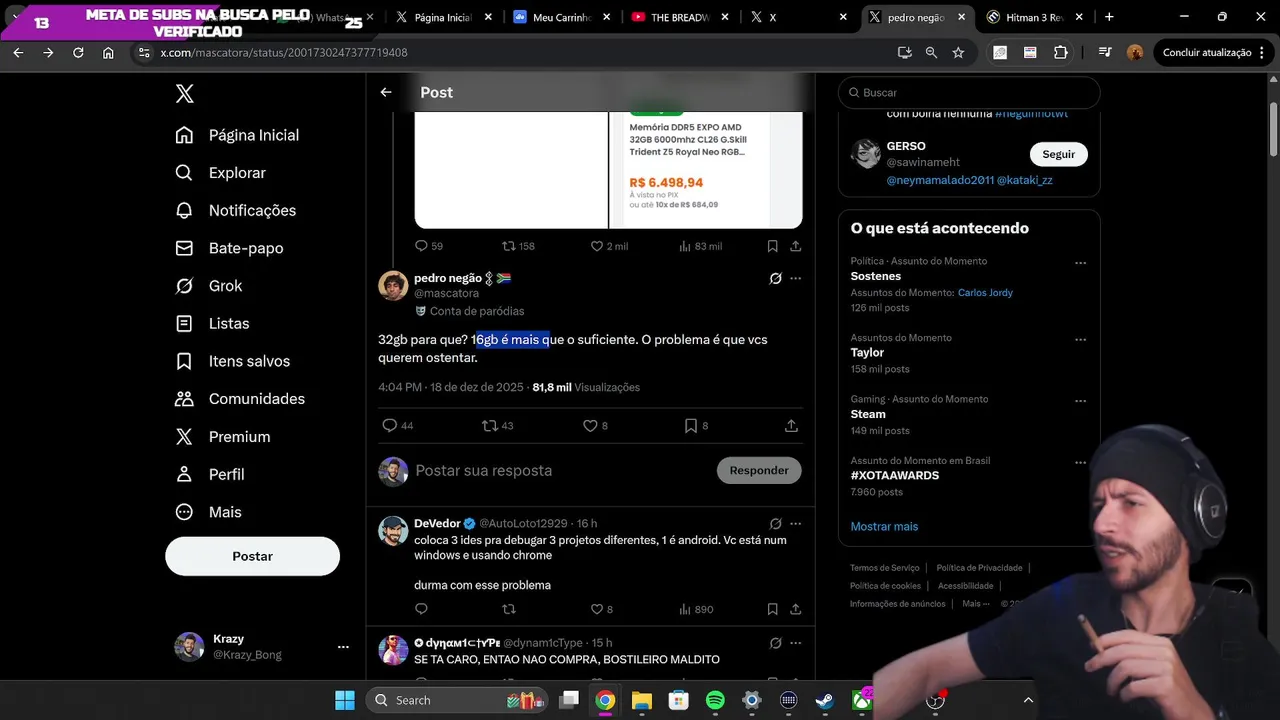Open Perfil in the sidebar

pyautogui.click(x=210, y=474)
